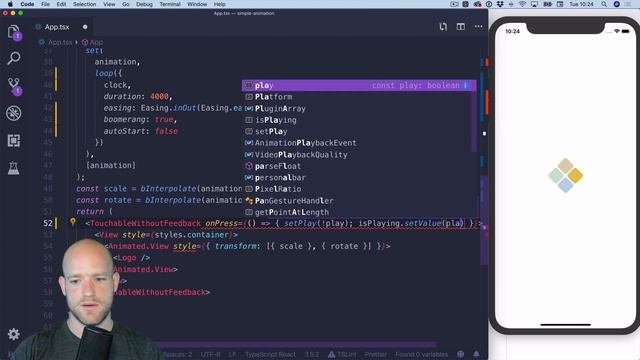Open the Manage gear menu
The height and width of the screenshot is (360, 640).
(13, 334)
